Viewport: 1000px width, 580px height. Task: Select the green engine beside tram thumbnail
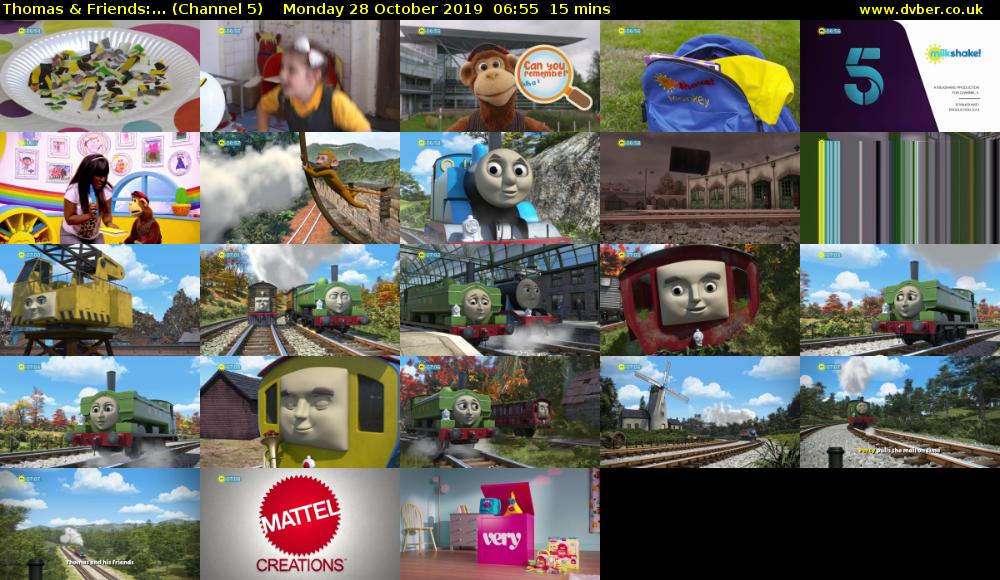[300, 300]
